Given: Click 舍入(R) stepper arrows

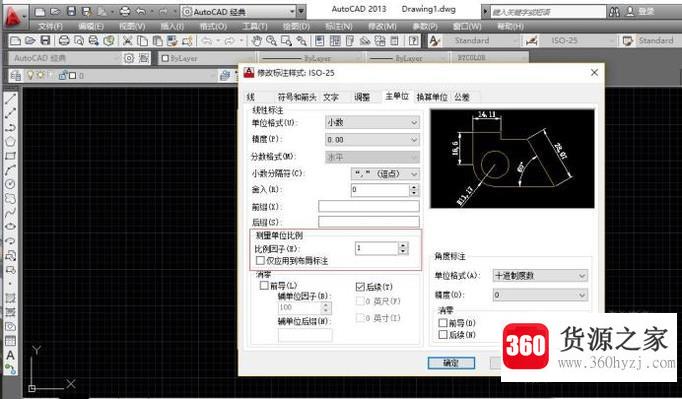Looking at the screenshot, I should tap(414, 190).
